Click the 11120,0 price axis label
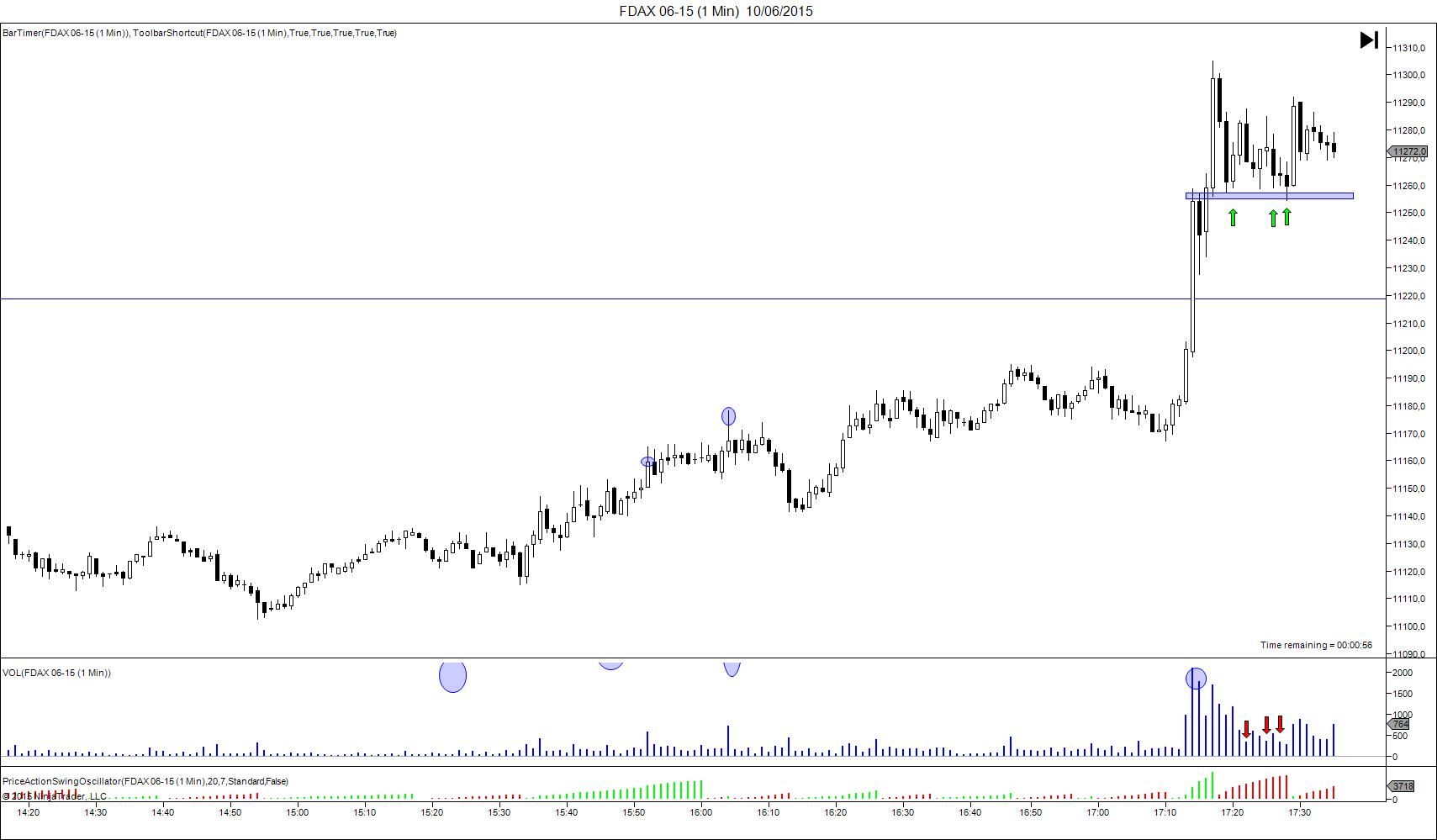 1408,572
